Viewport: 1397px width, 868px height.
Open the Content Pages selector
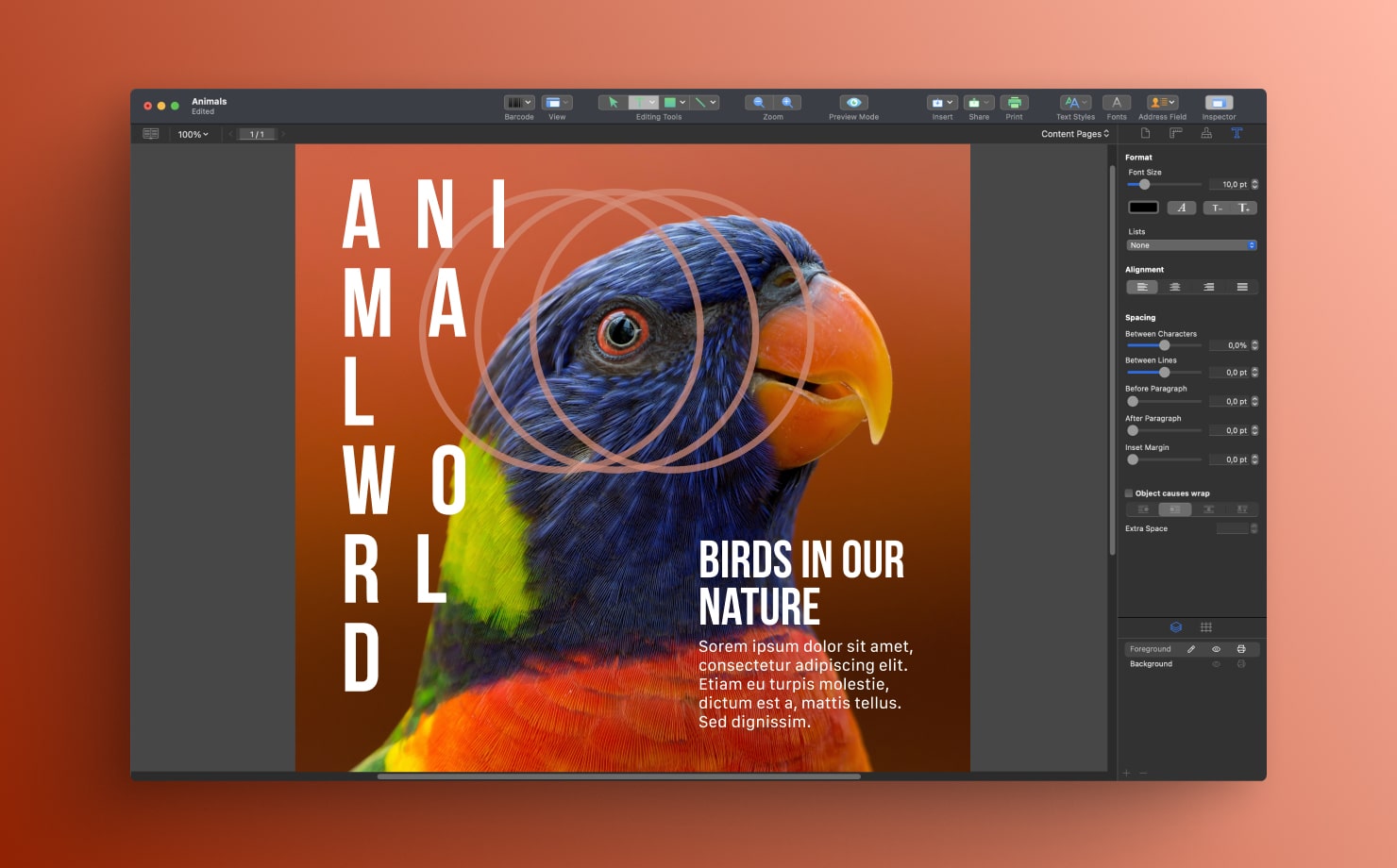coord(1074,134)
